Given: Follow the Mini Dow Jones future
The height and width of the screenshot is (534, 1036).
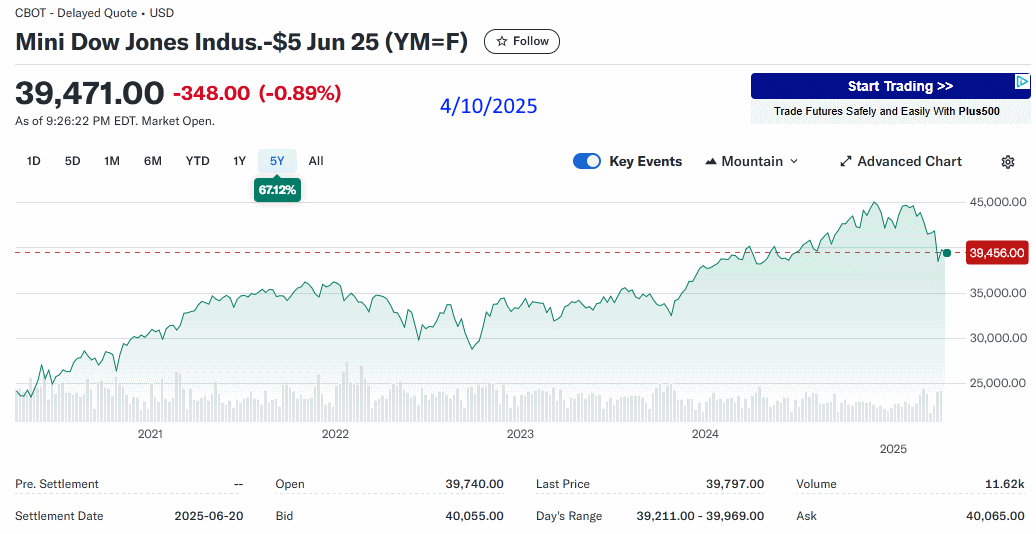Looking at the screenshot, I should pos(522,42).
